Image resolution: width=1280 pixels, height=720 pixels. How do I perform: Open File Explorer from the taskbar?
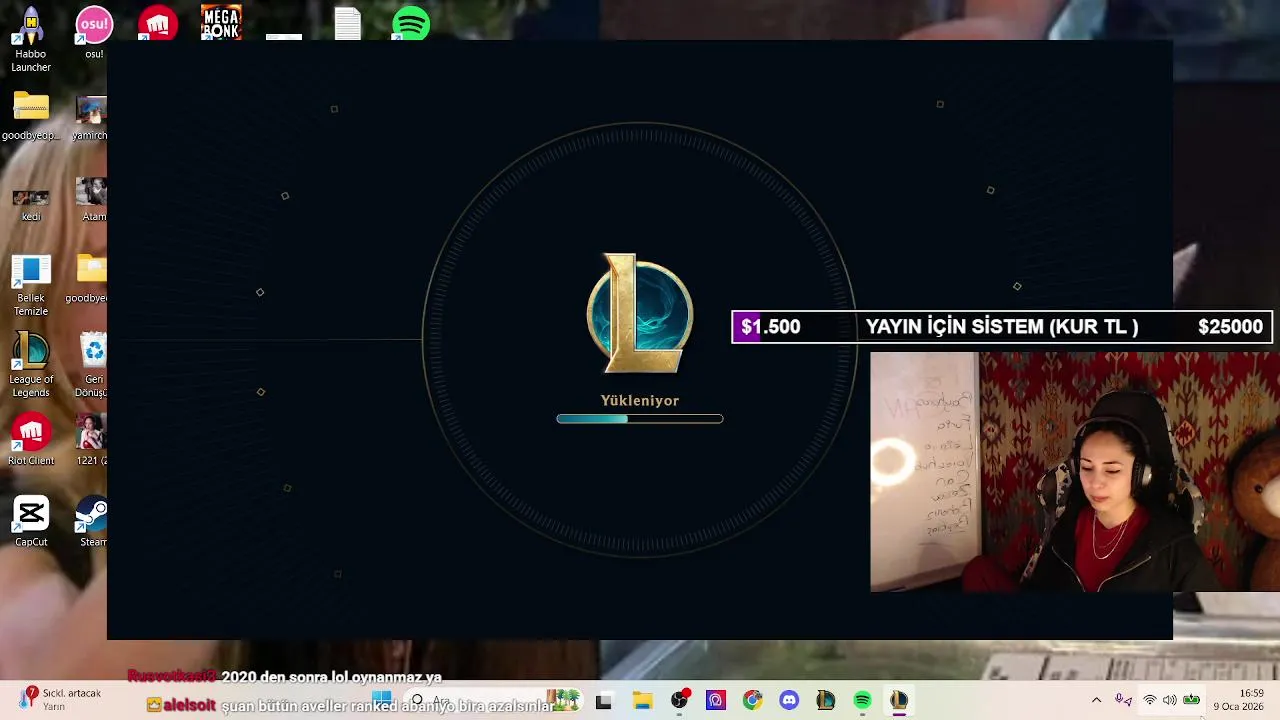tap(642, 701)
